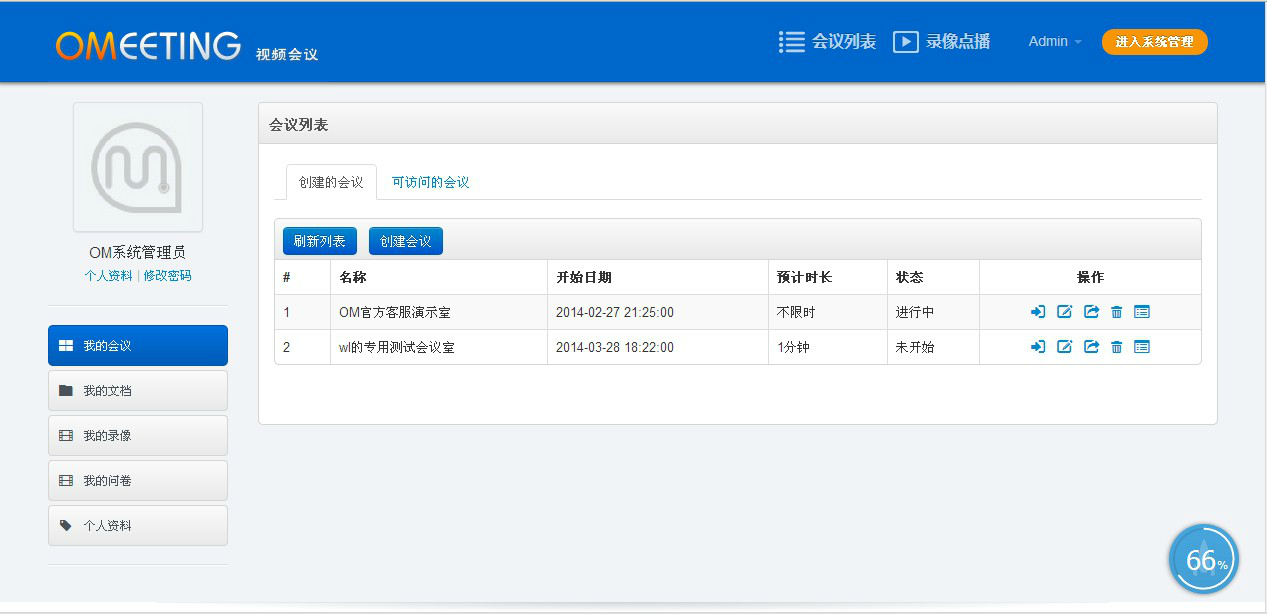Open 录像点播 in the top navigation

tap(942, 42)
